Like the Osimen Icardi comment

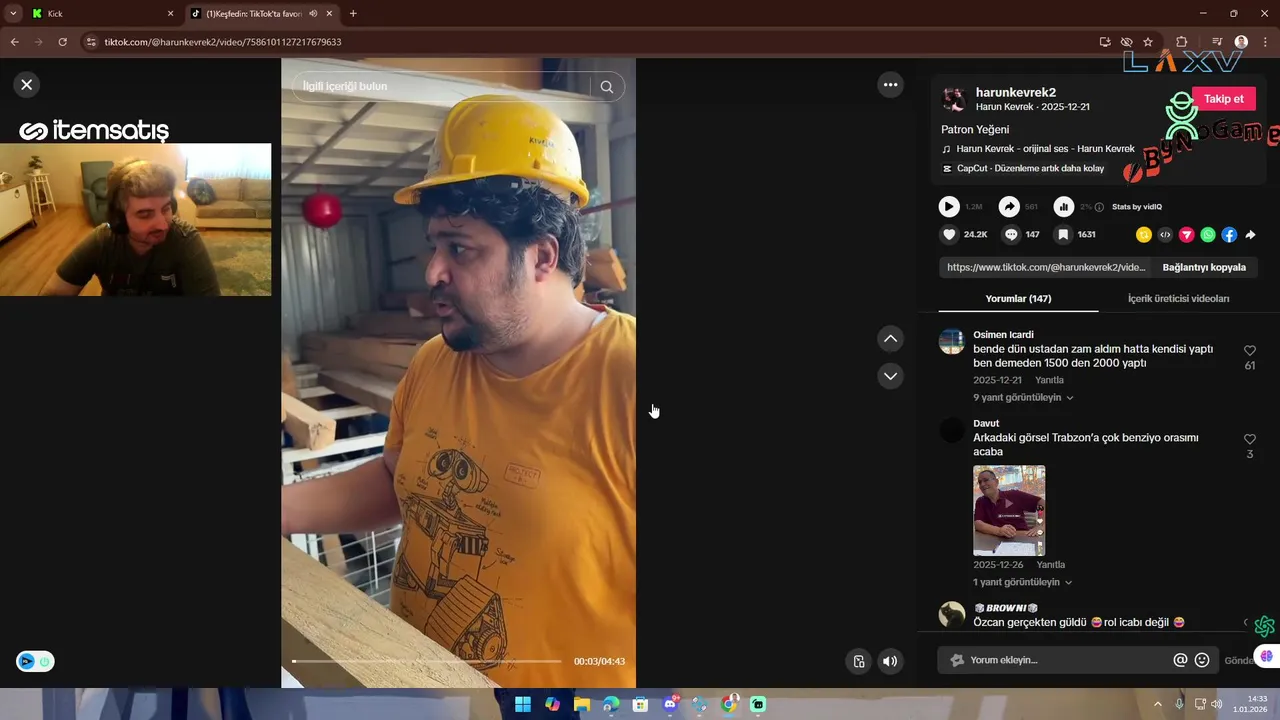click(1250, 351)
